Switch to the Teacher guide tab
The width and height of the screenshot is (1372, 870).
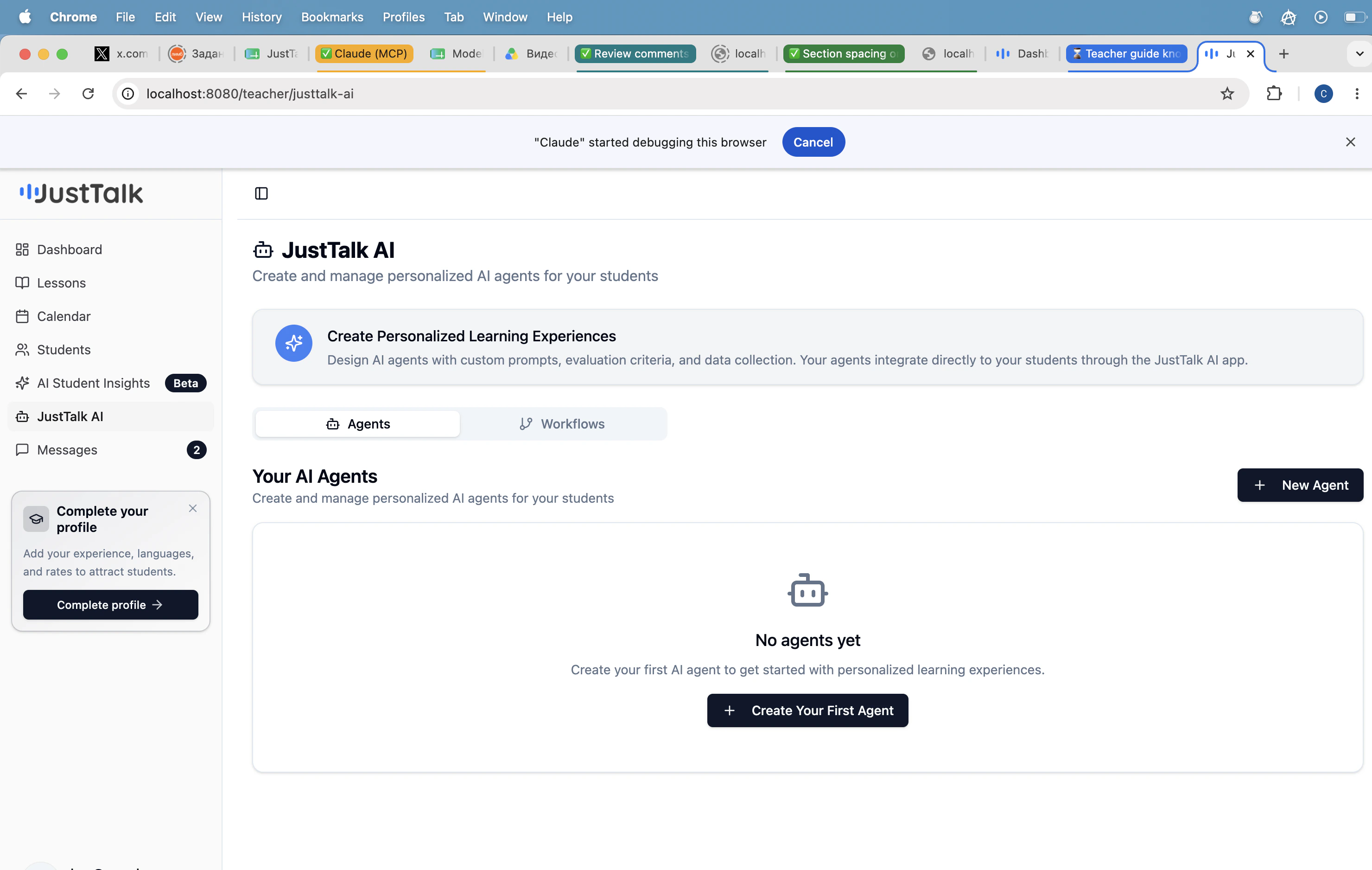point(1126,54)
